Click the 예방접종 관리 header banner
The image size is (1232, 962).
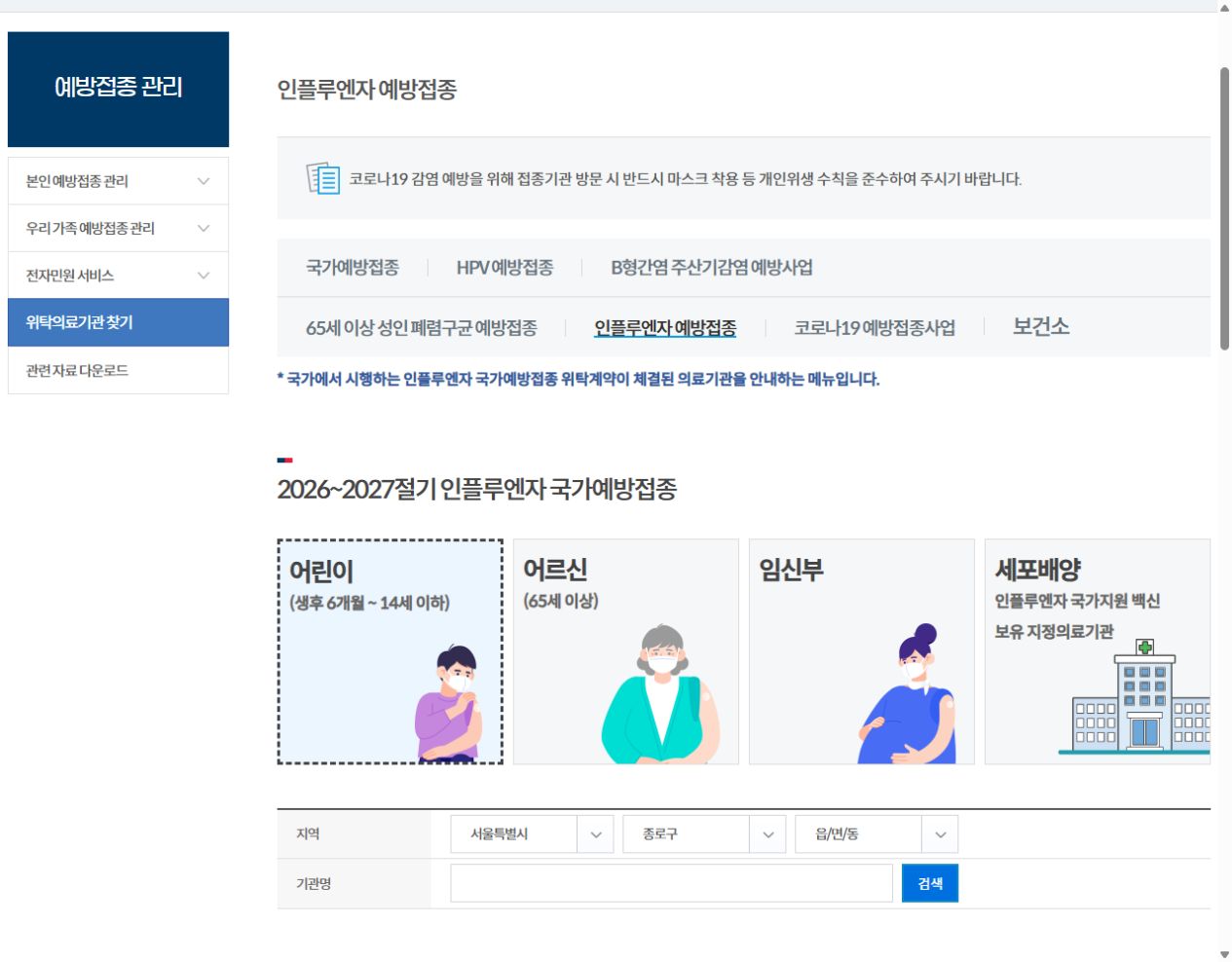tap(118, 89)
